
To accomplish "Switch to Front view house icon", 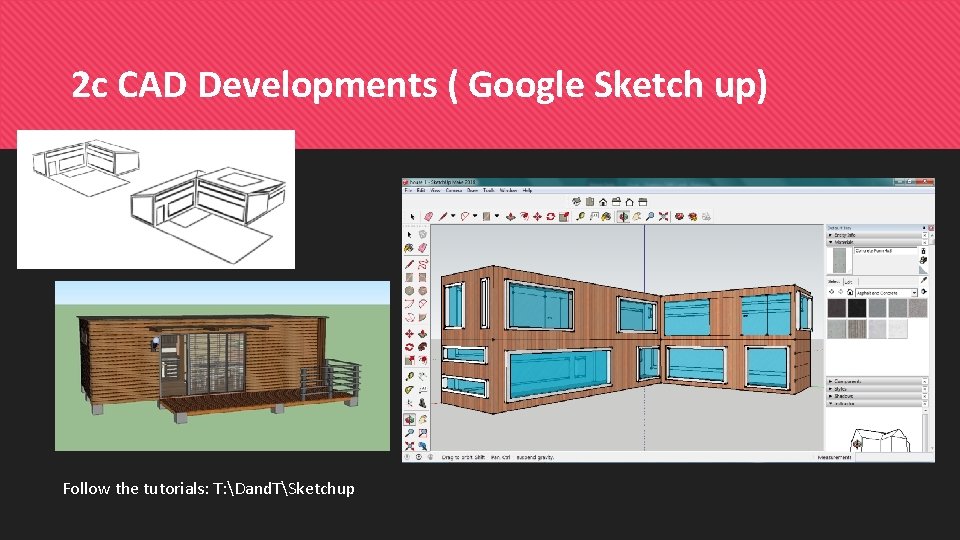I will click(603, 201).
